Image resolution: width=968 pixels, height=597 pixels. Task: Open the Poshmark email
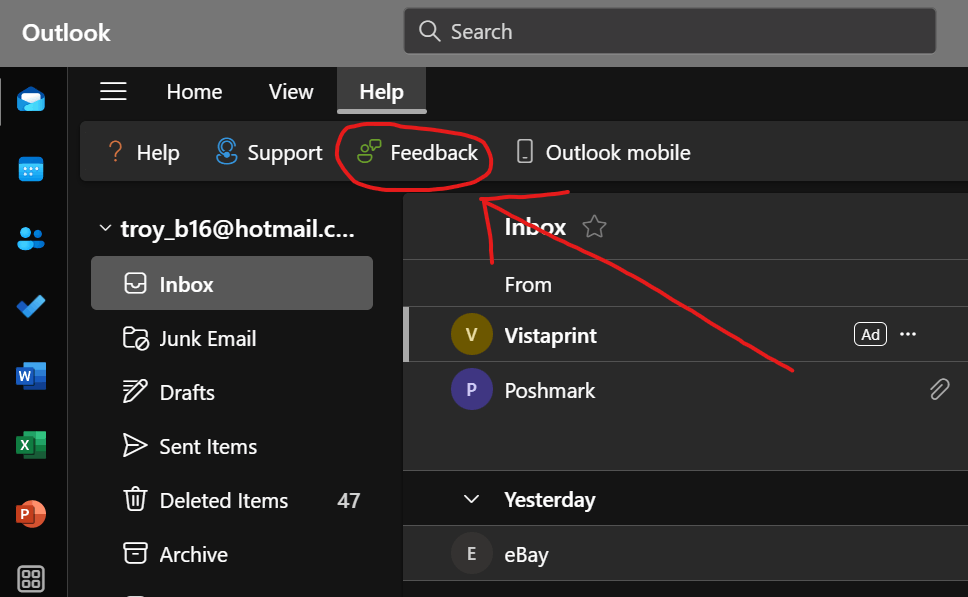[685, 389]
